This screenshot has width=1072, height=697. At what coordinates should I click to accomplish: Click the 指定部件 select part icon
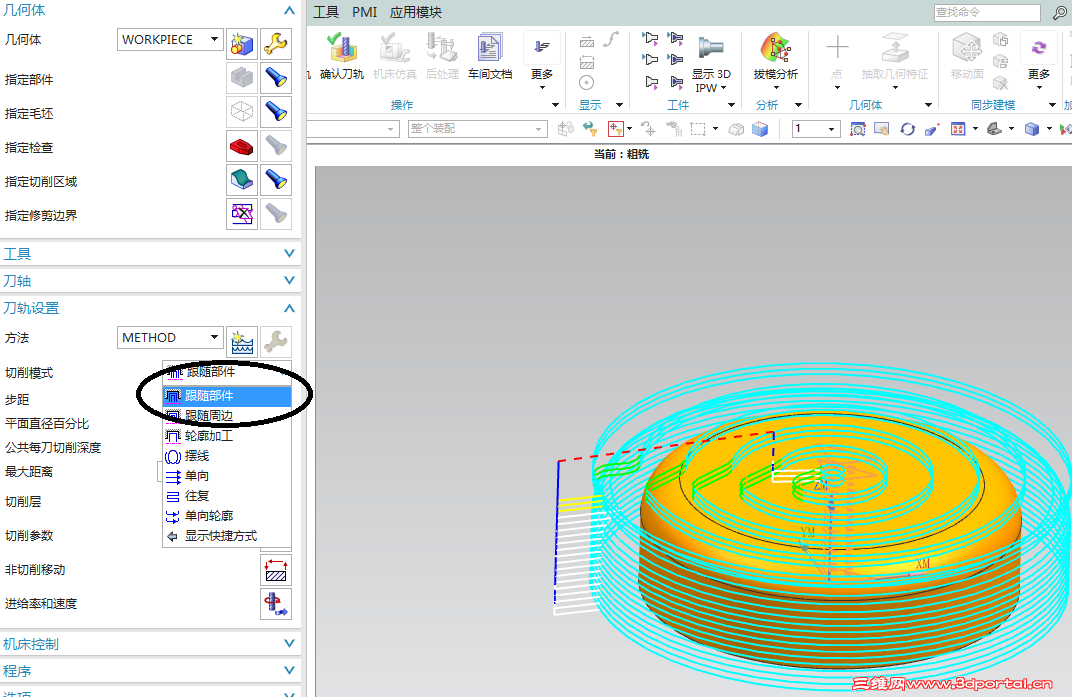pyautogui.click(x=242, y=78)
